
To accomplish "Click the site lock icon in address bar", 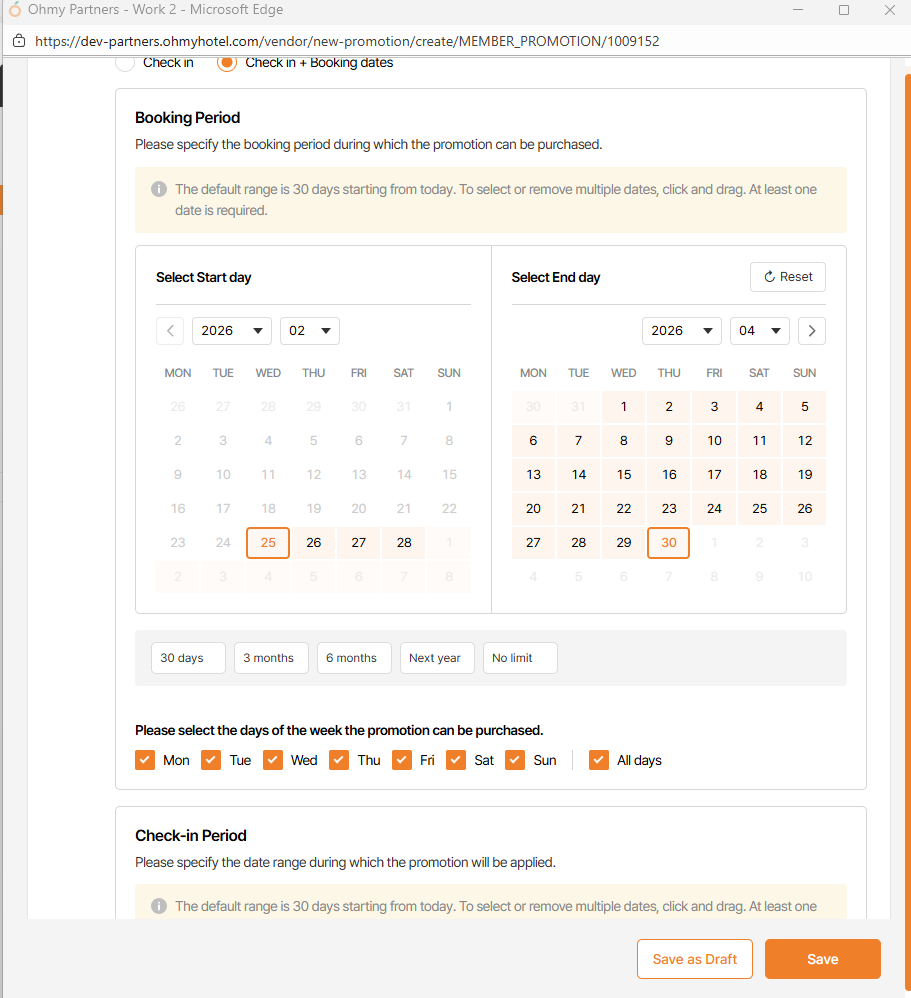I will (19, 42).
